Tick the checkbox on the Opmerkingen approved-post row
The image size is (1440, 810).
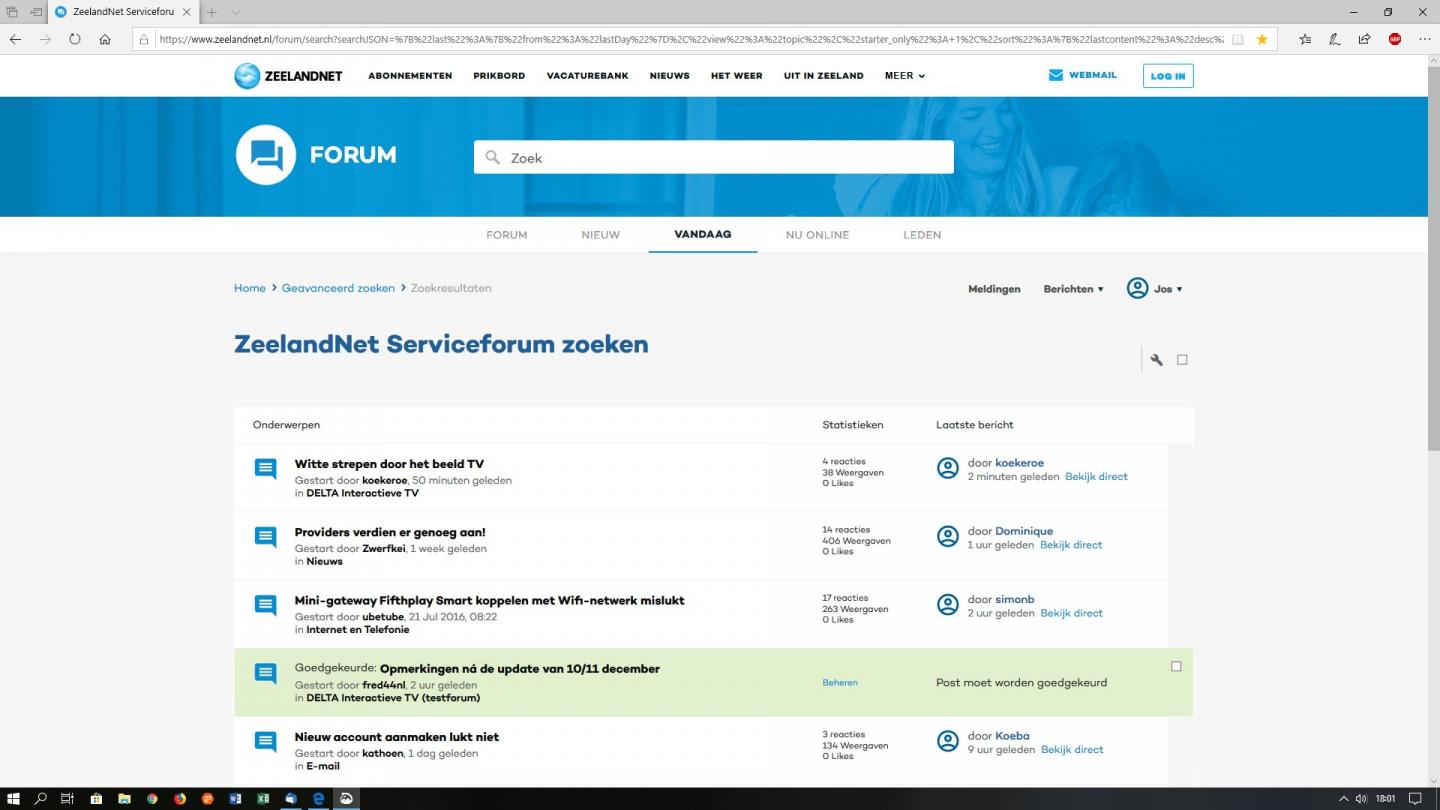pos(1176,666)
